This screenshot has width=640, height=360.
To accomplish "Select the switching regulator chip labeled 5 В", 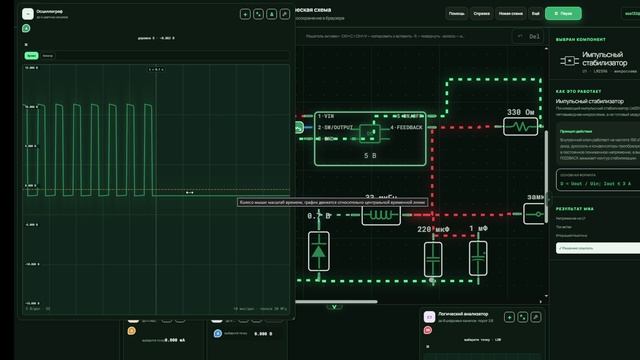I will [x=370, y=139].
